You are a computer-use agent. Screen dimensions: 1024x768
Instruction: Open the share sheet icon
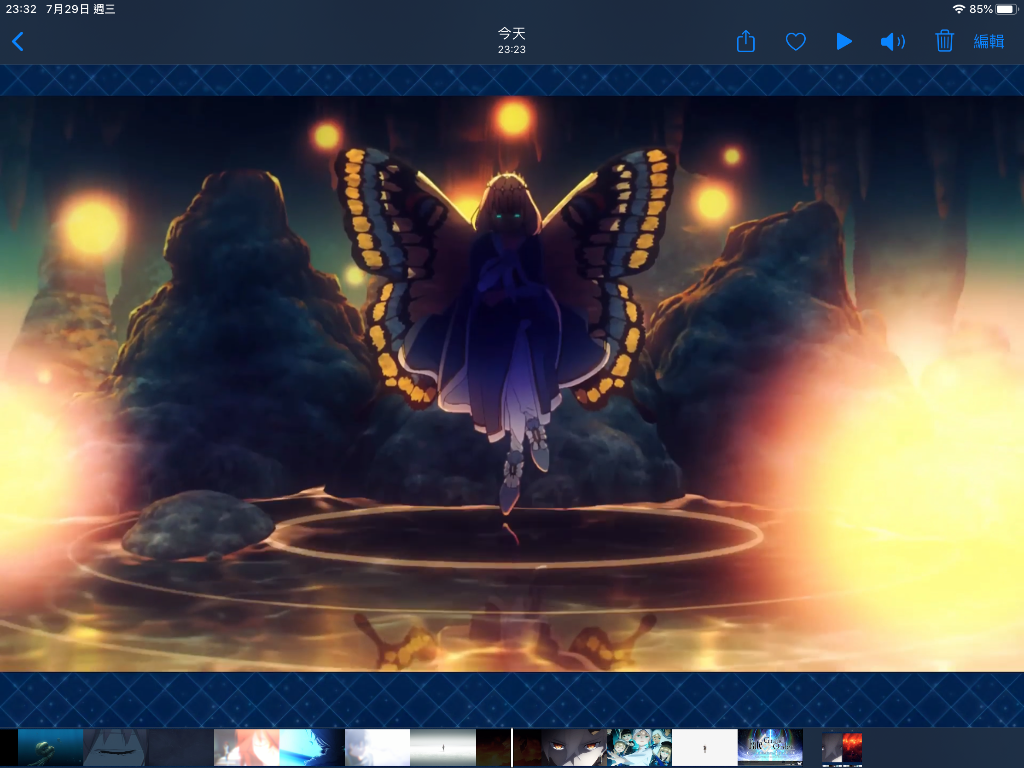click(x=745, y=41)
